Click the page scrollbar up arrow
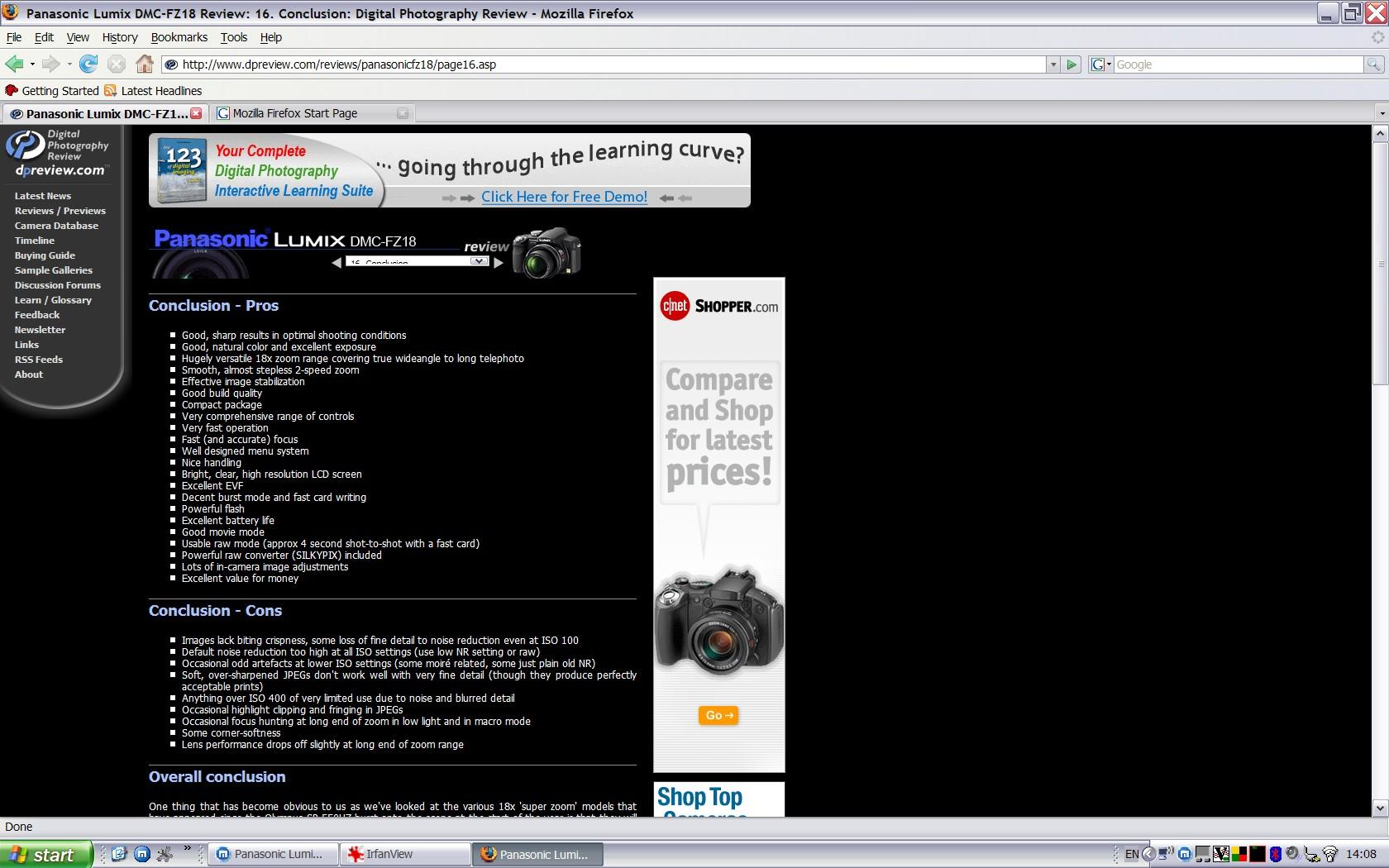The height and width of the screenshot is (868, 1389). 1380,133
